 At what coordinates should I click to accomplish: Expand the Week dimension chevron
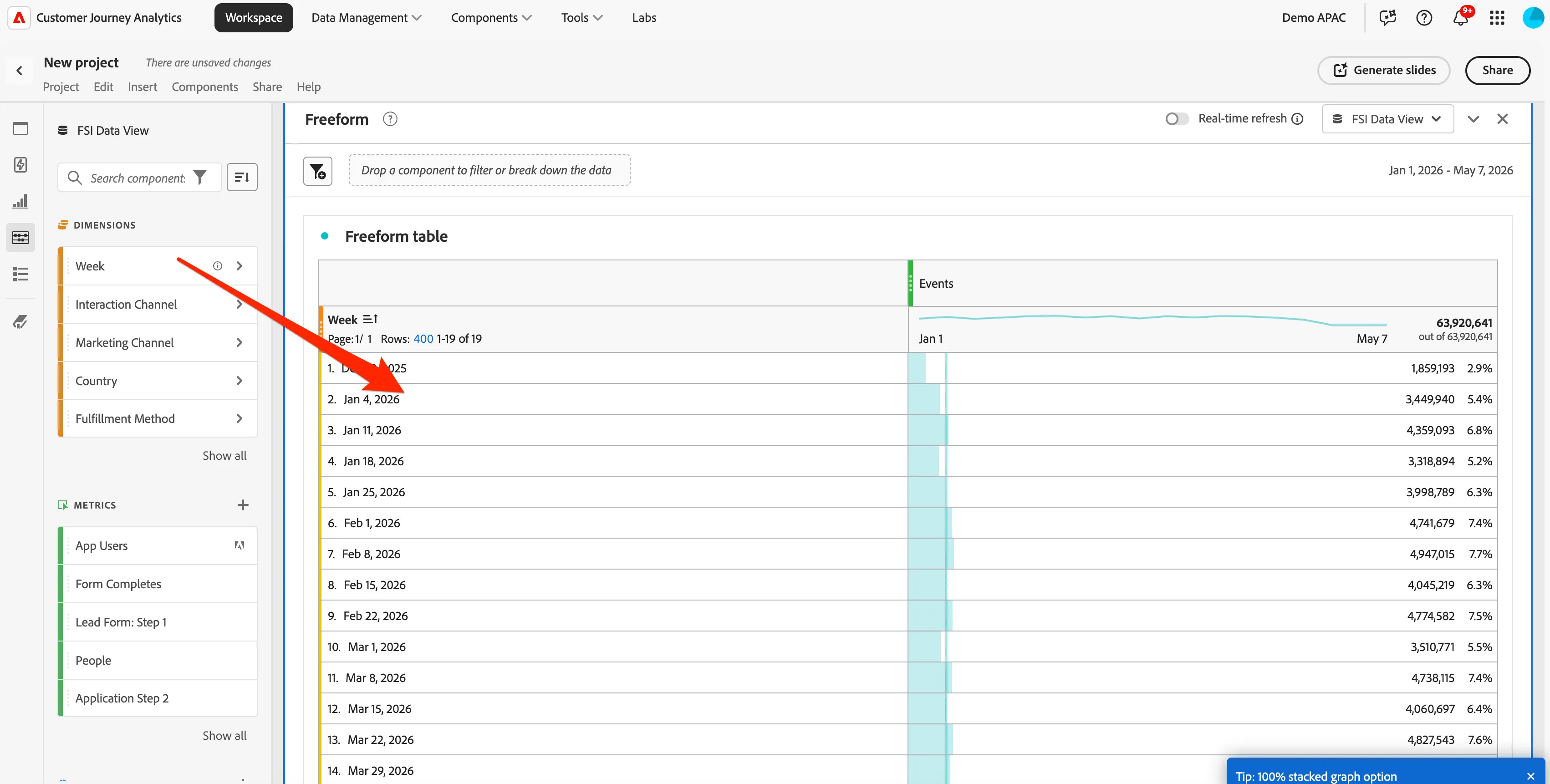click(240, 266)
